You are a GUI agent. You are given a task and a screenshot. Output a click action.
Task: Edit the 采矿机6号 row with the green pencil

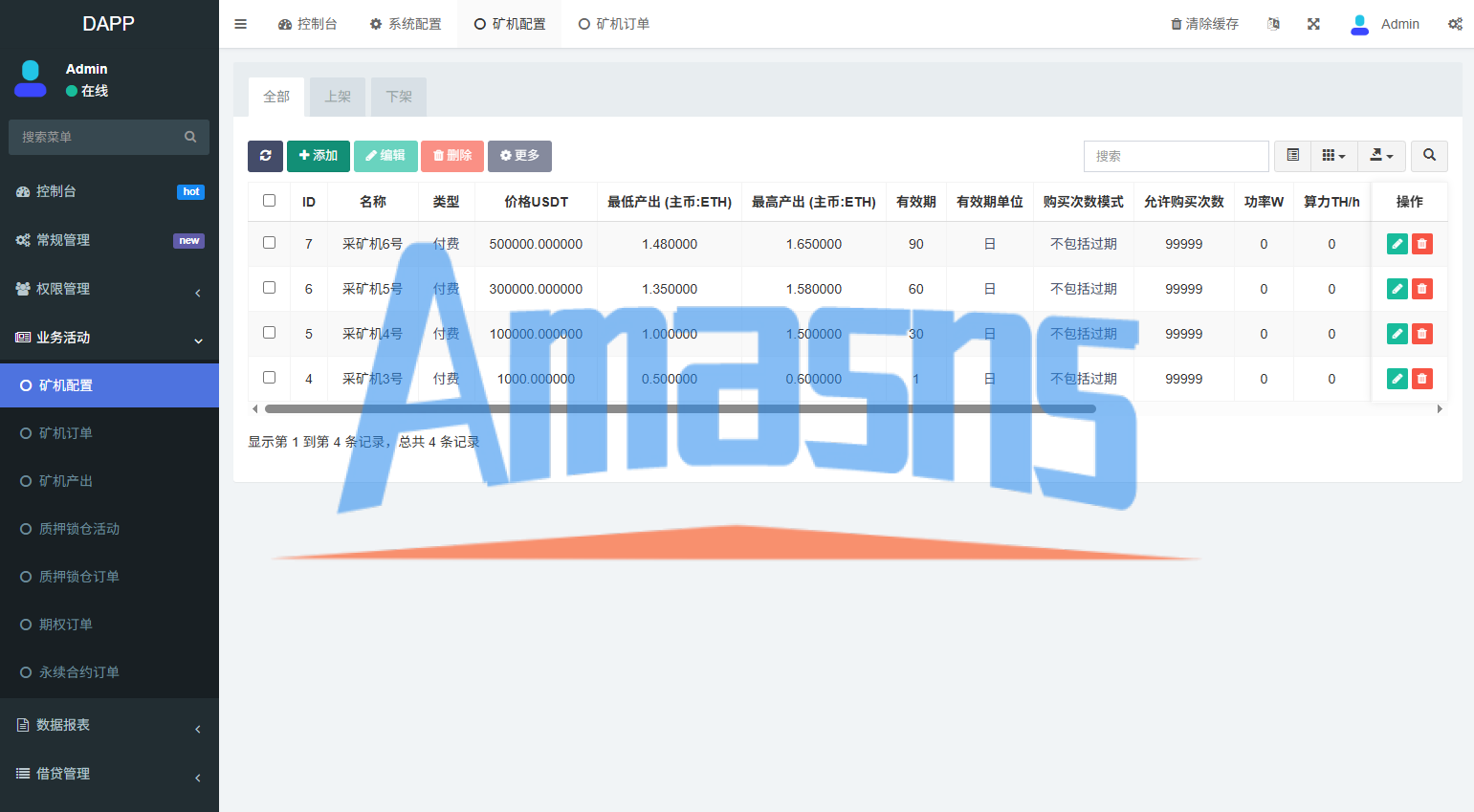click(1397, 244)
